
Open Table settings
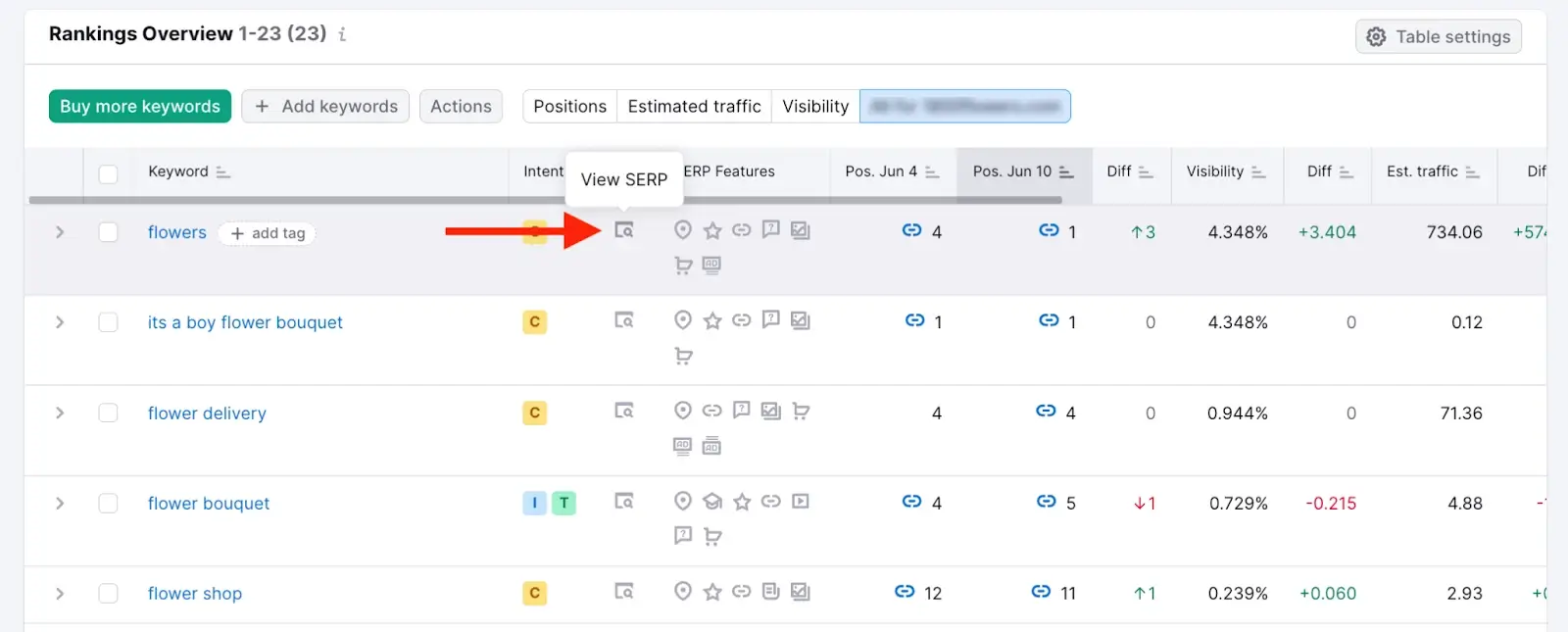1439,36
